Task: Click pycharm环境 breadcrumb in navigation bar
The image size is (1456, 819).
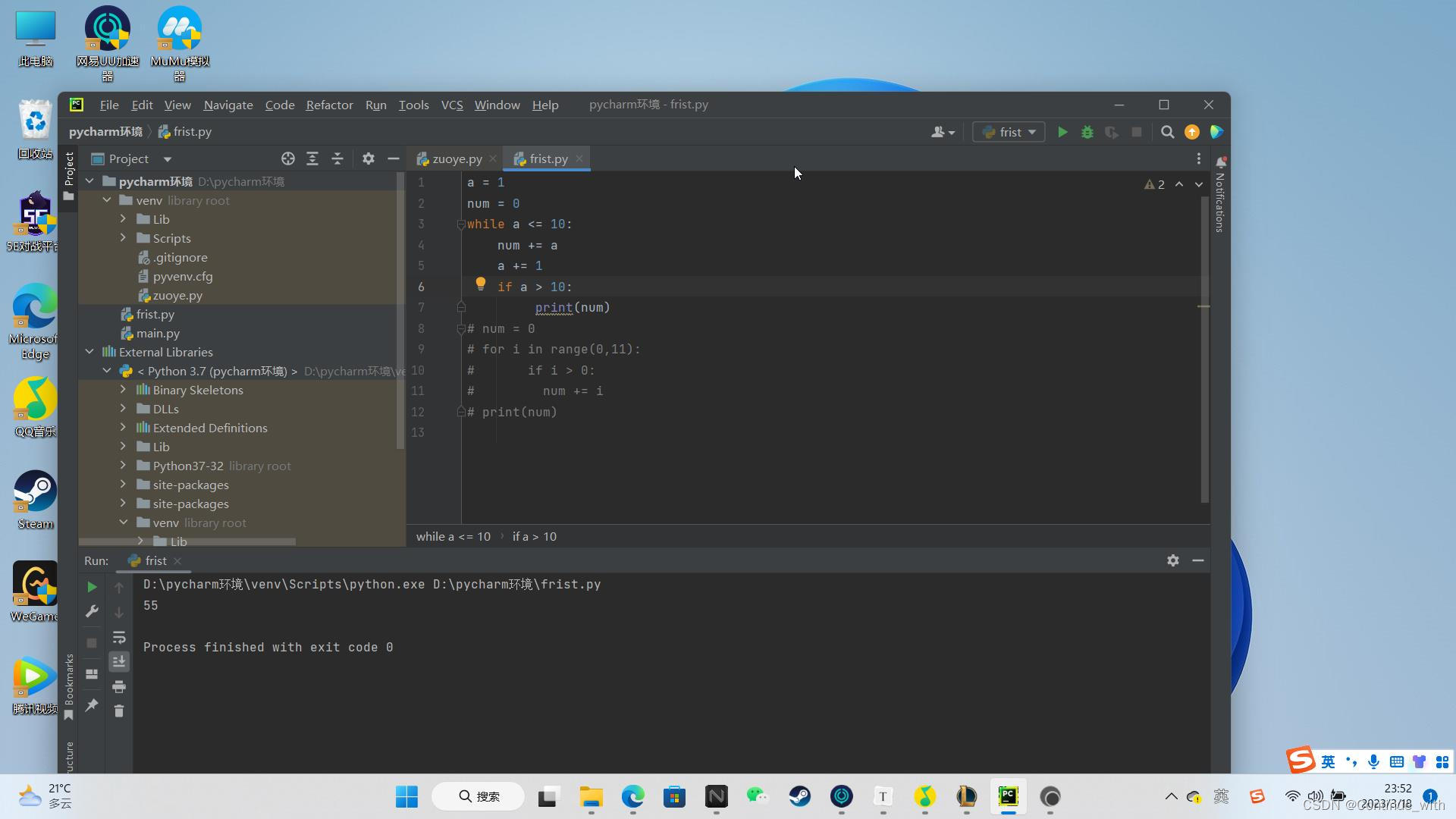Action: [x=105, y=131]
